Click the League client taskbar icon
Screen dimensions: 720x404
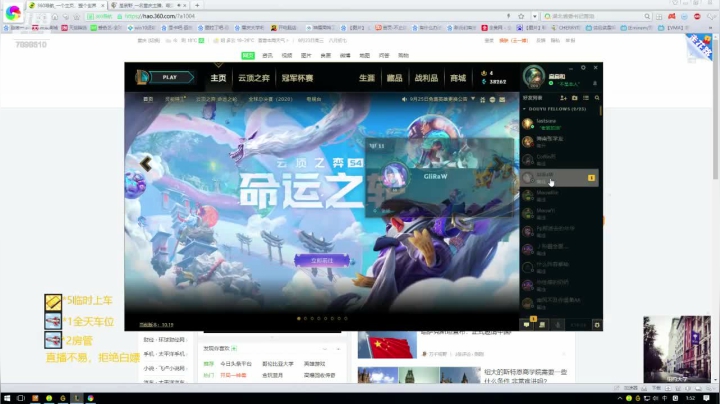pyautogui.click(x=77, y=398)
